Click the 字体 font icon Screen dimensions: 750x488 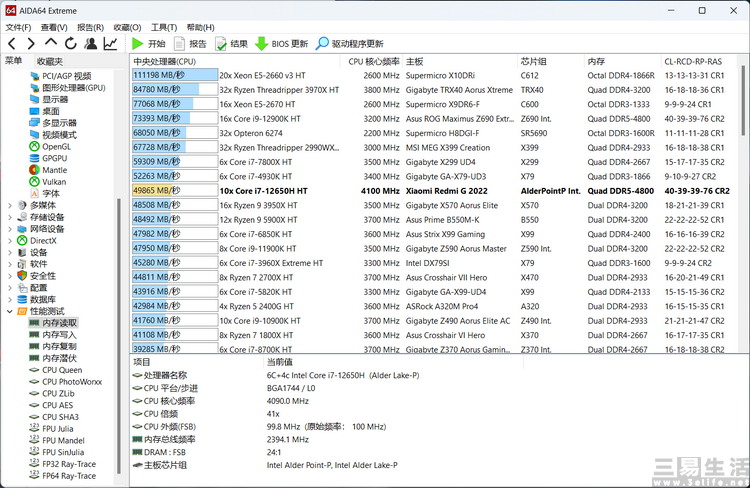click(34, 193)
